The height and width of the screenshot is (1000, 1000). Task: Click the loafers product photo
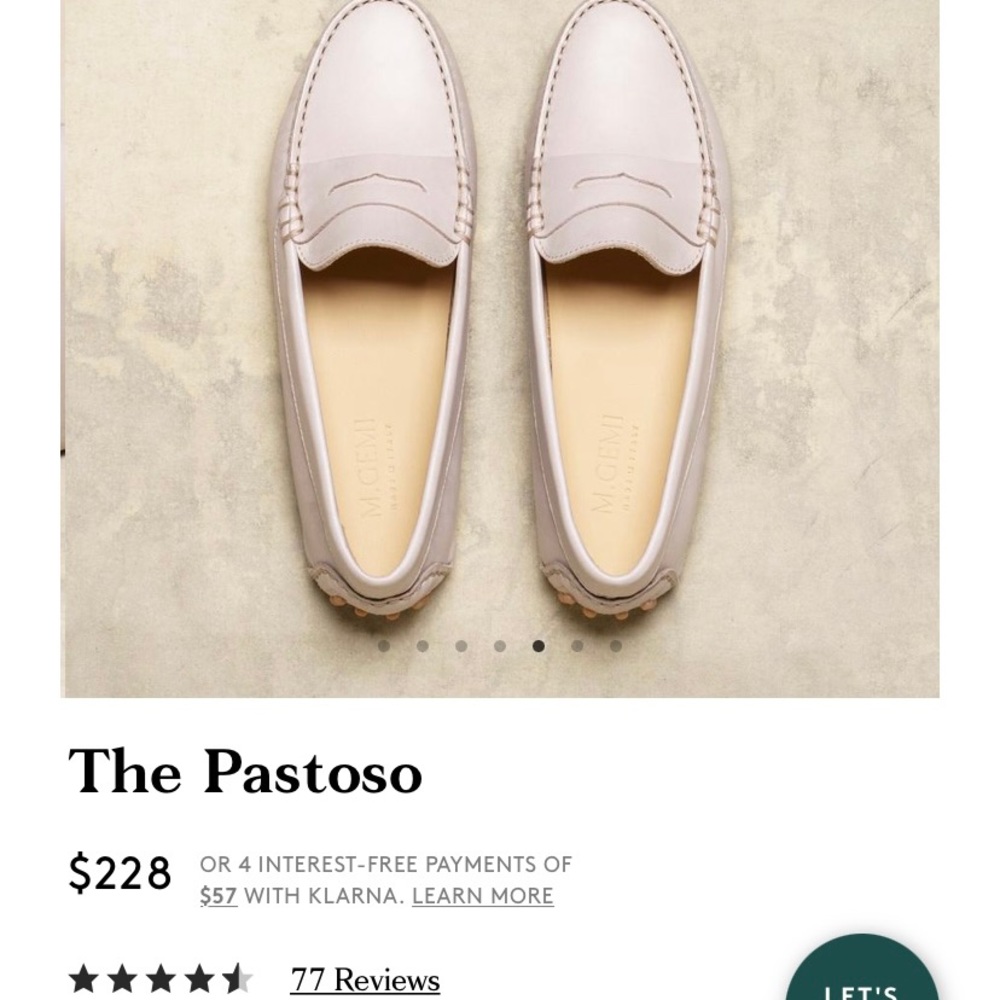[500, 320]
